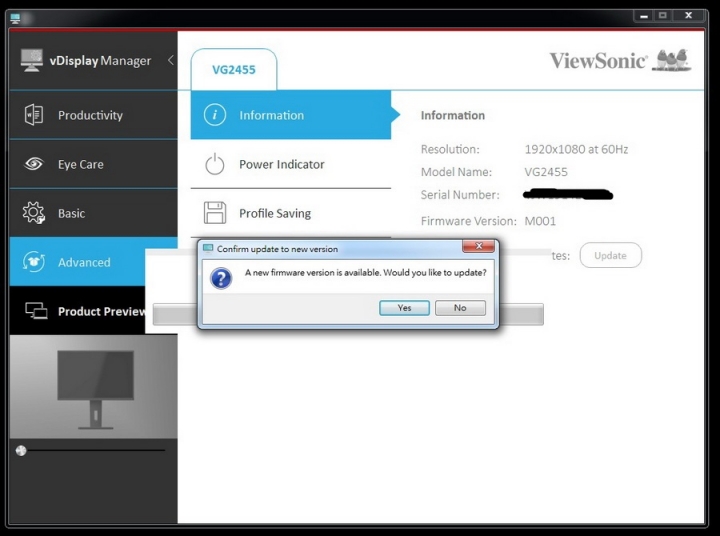The image size is (720, 536).
Task: Maximize the vDisplay Manager window
Action: tap(663, 16)
